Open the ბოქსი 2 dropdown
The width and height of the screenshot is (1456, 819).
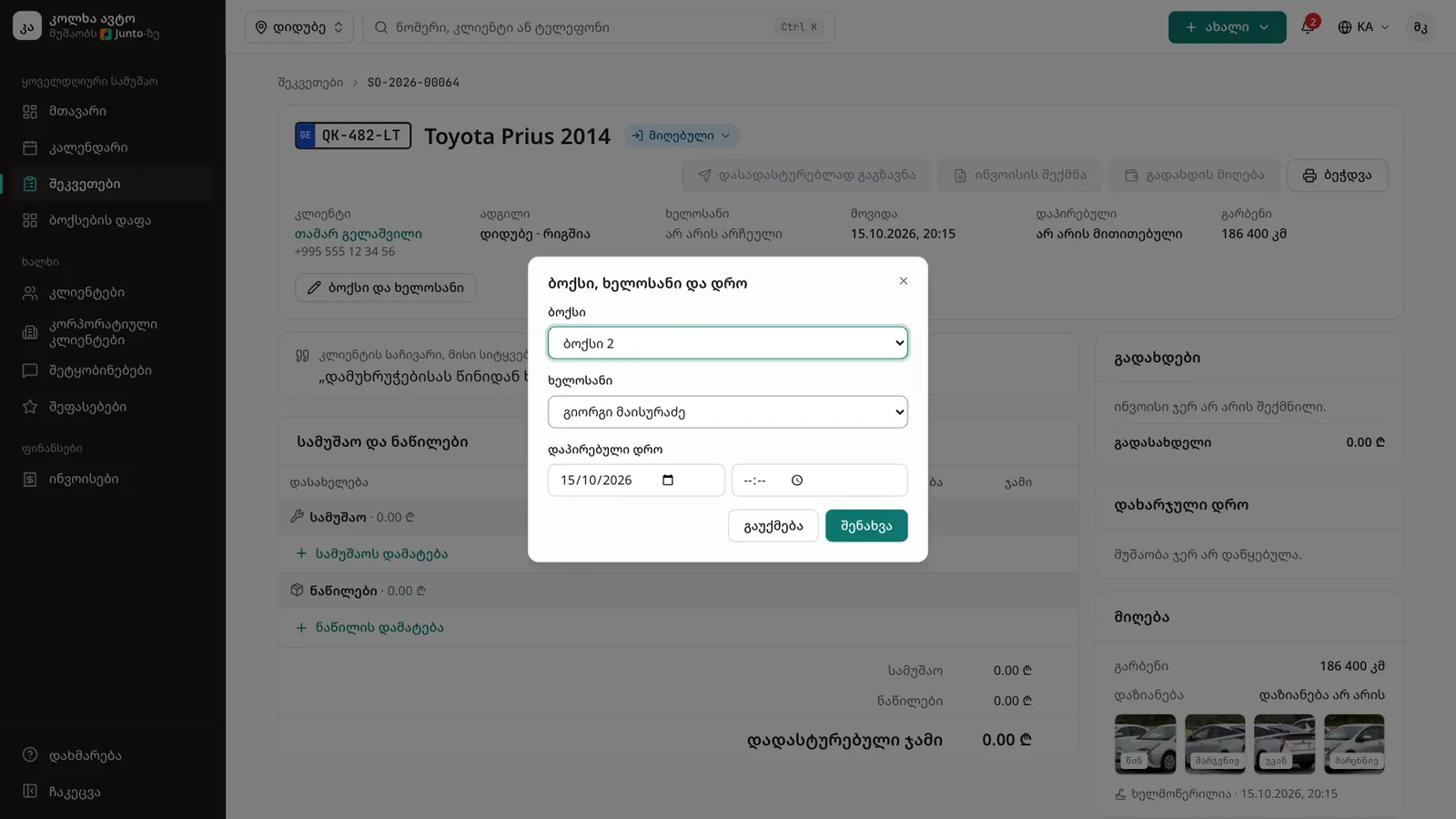(727, 343)
